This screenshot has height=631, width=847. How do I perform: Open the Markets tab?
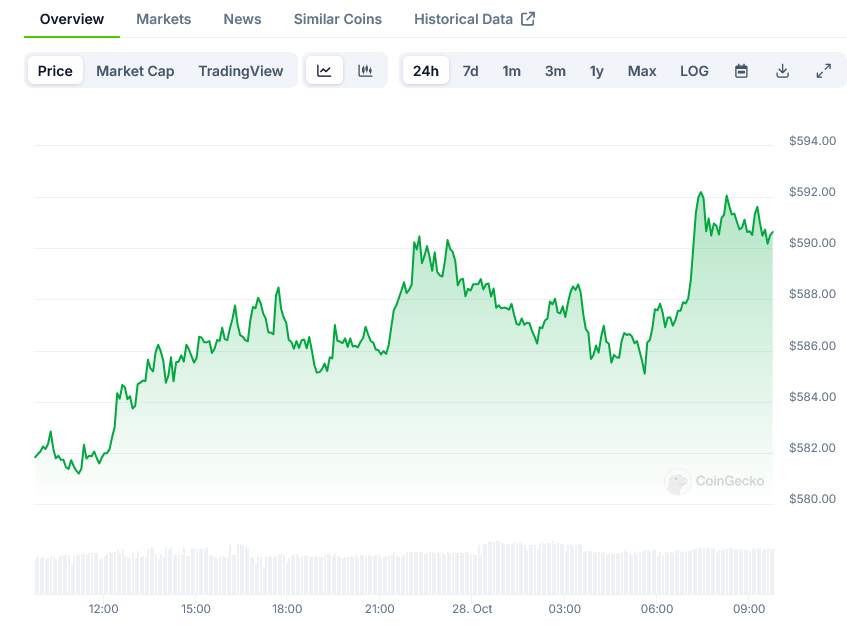pyautogui.click(x=163, y=19)
